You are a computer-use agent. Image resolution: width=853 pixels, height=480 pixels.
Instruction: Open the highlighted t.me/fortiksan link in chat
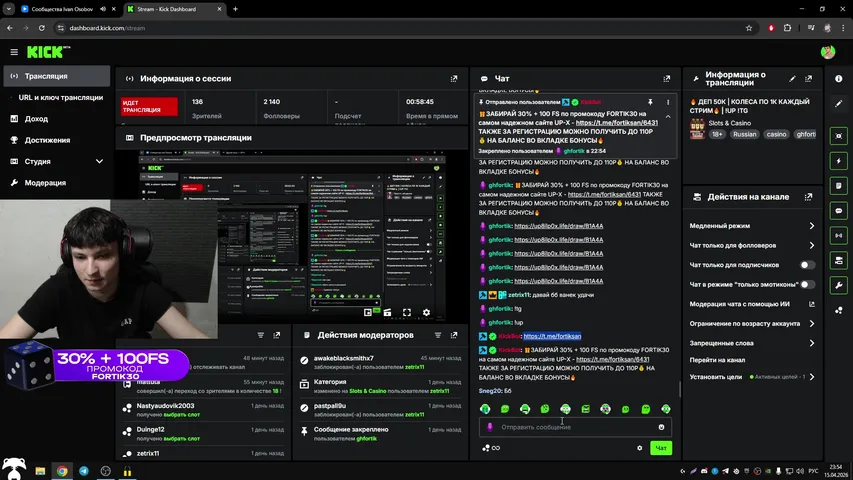pos(552,336)
